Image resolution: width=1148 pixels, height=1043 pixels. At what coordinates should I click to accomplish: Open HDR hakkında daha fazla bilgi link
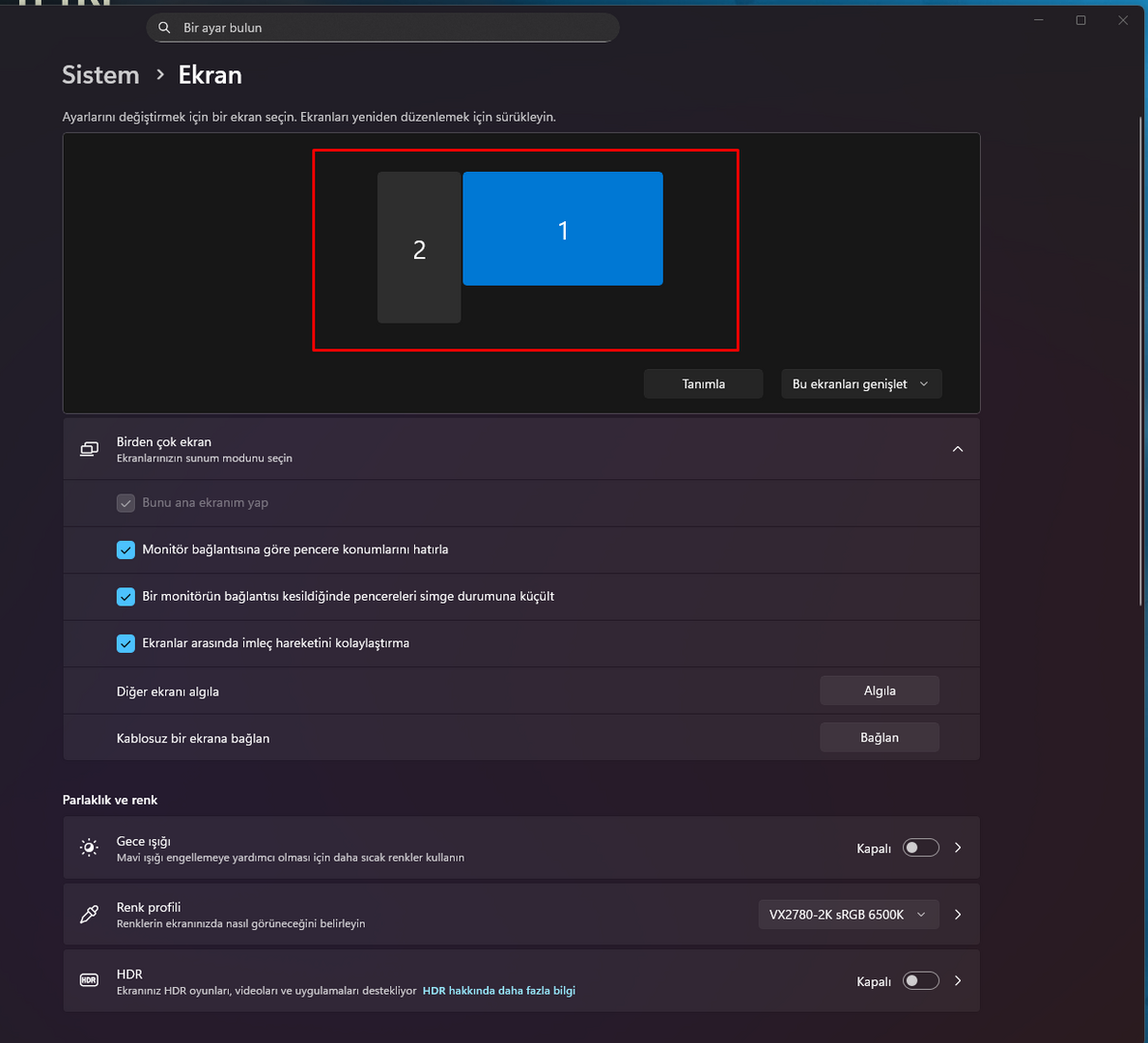click(498, 990)
